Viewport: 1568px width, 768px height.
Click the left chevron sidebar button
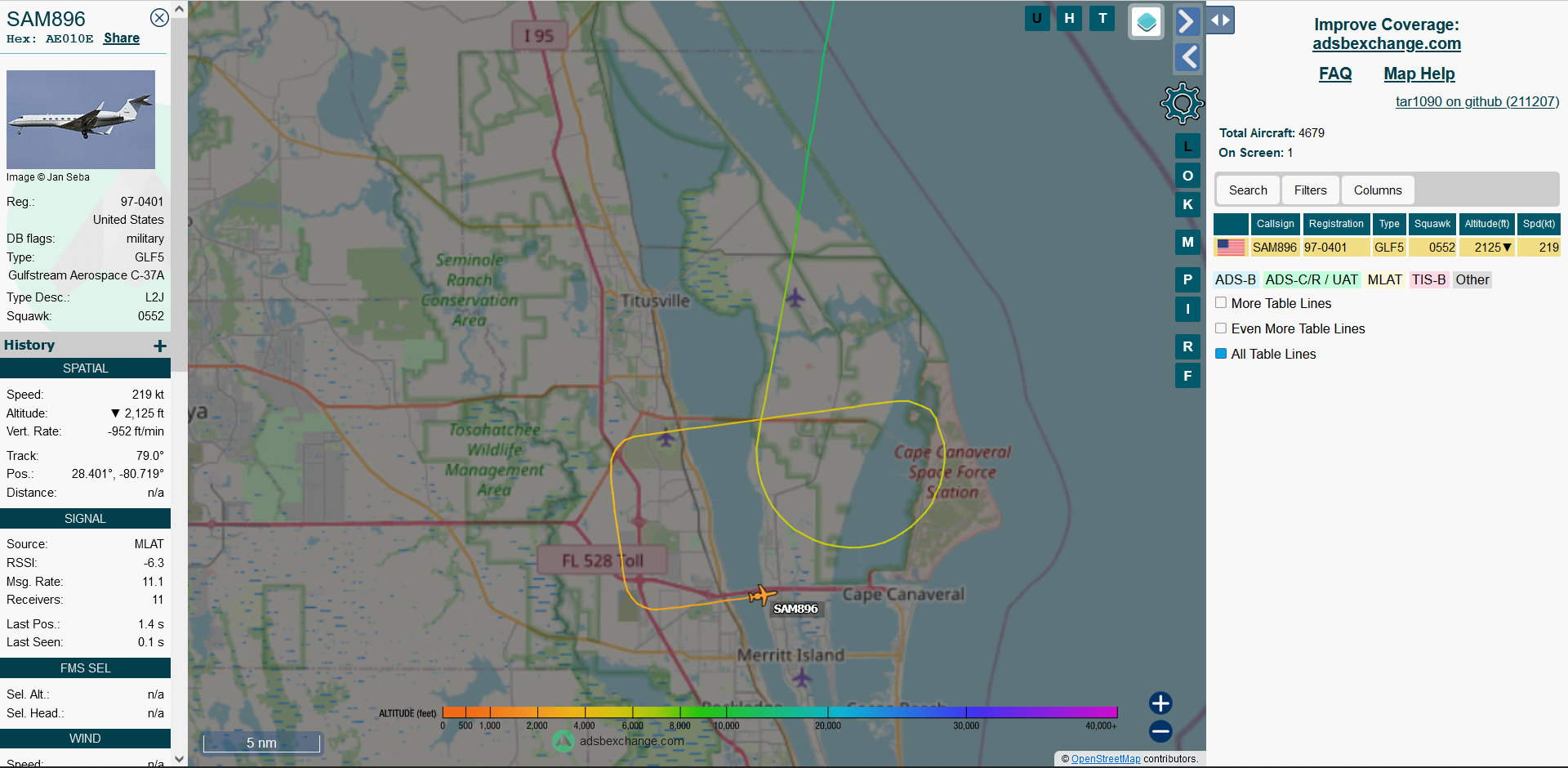pos(1187,57)
